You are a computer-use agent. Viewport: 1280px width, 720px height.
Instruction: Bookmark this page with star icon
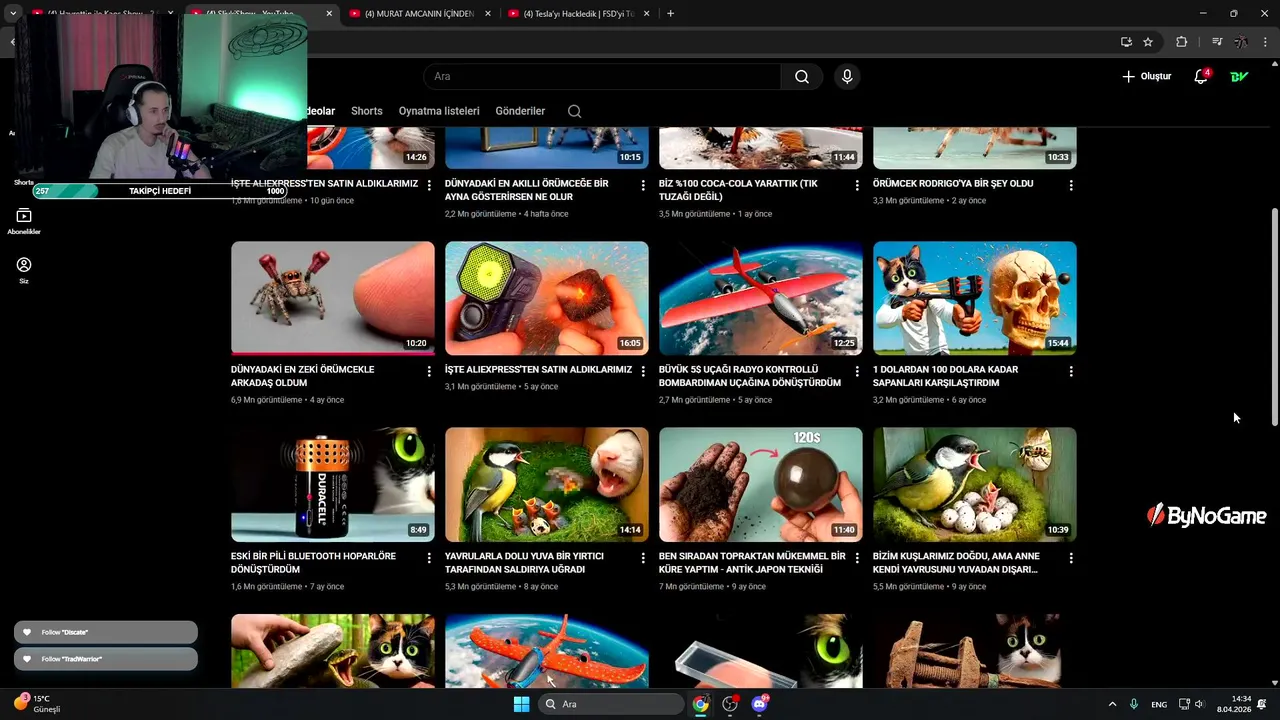click(x=1148, y=42)
